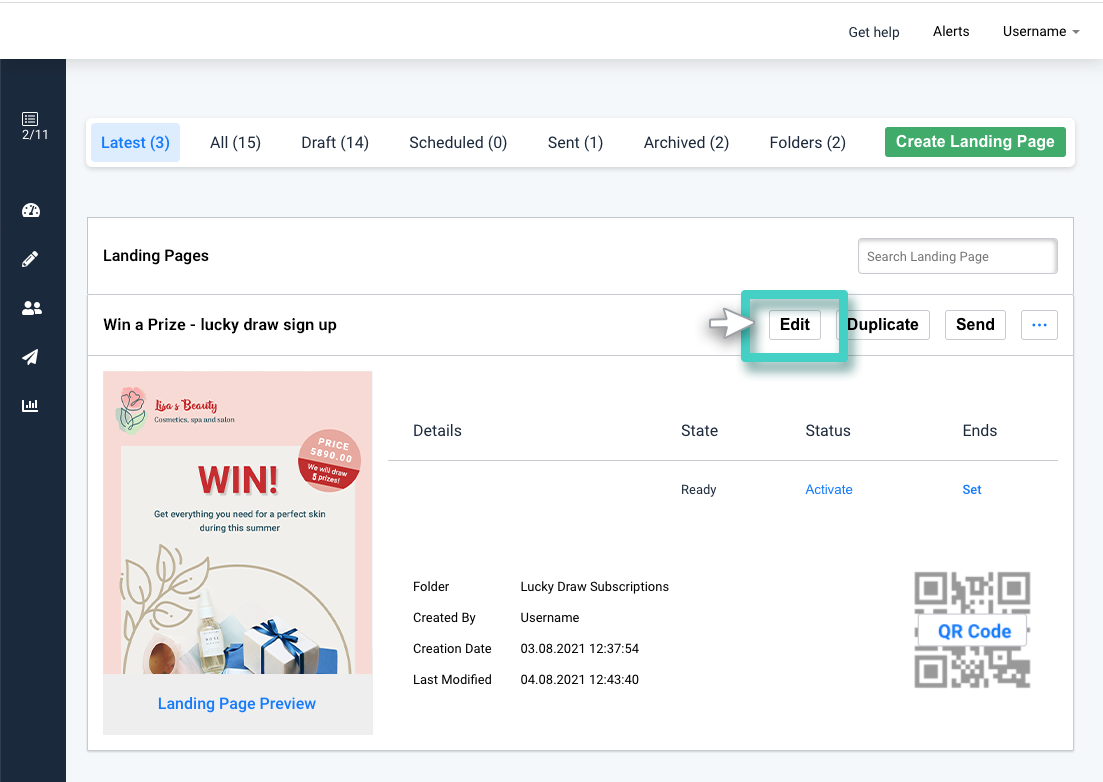Click the Ends column header
This screenshot has width=1103, height=782.
tap(979, 430)
